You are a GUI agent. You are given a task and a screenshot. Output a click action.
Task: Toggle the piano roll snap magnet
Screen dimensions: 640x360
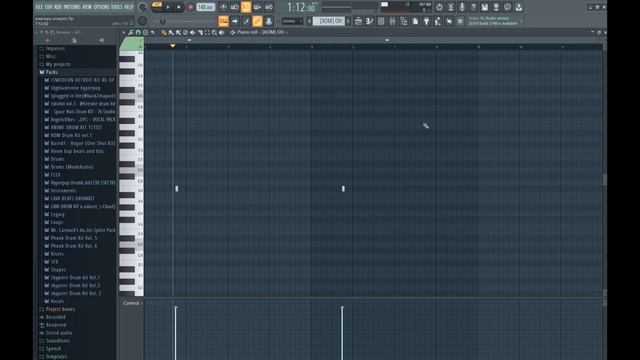point(138,32)
